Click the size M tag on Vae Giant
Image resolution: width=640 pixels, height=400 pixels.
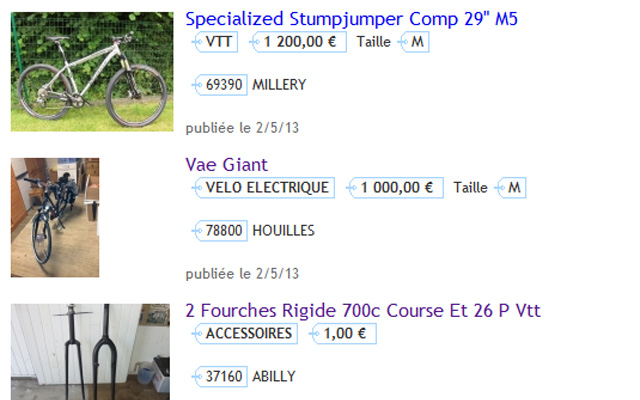click(511, 188)
